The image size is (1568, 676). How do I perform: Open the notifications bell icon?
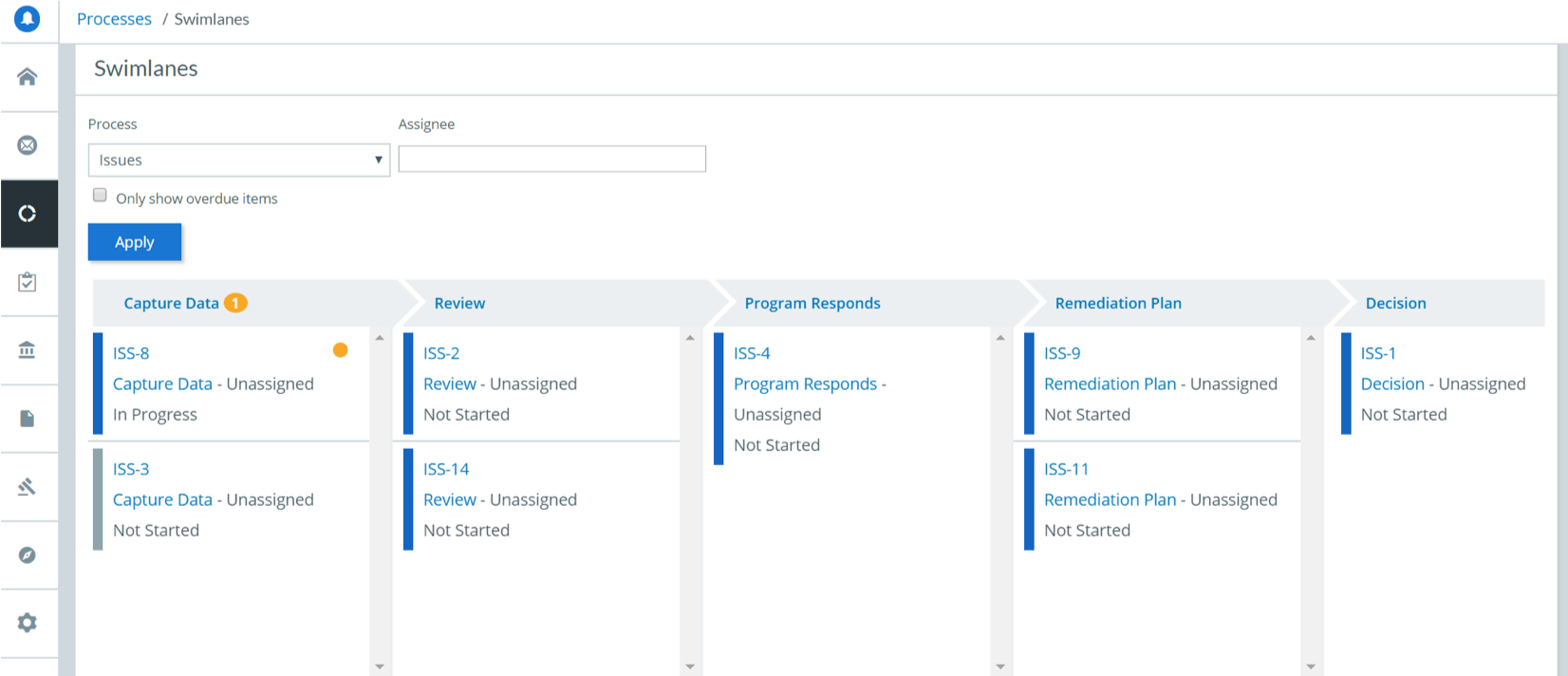tap(28, 18)
